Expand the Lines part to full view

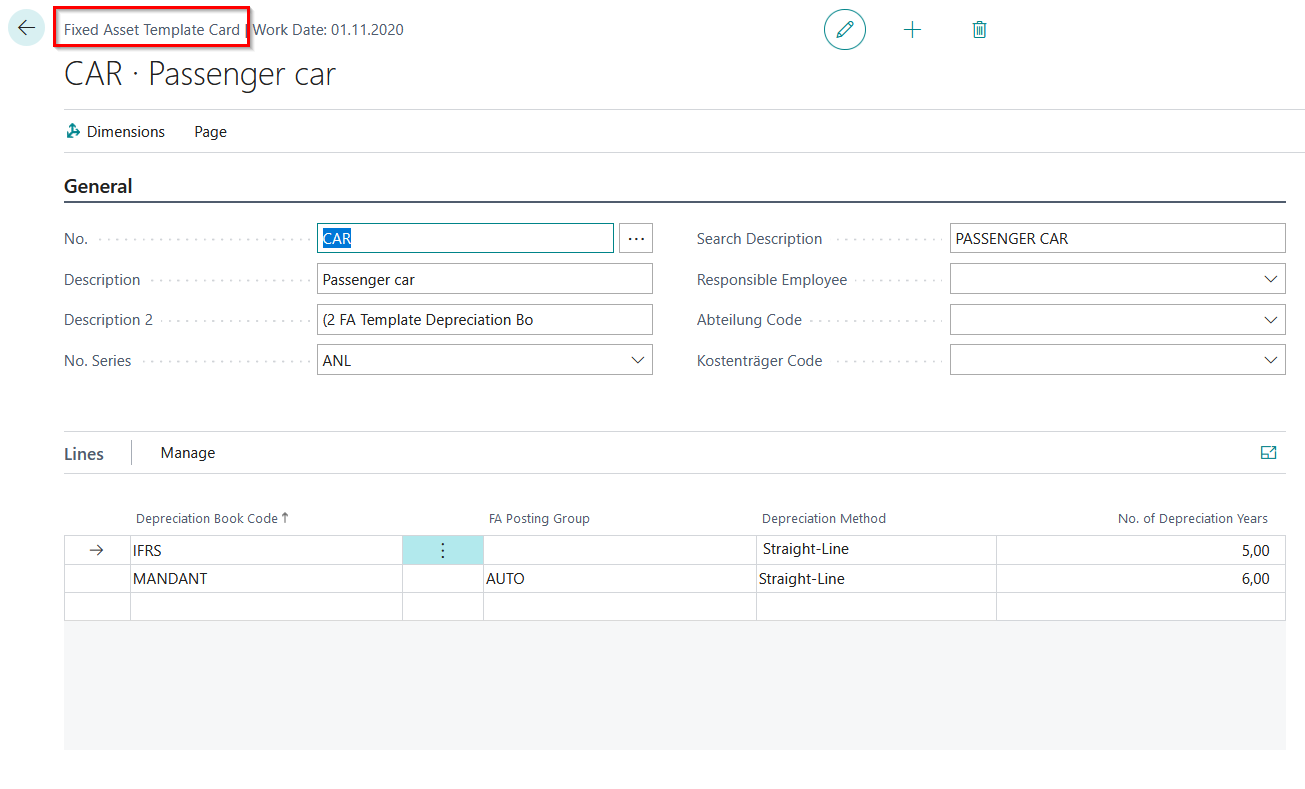click(x=1268, y=453)
